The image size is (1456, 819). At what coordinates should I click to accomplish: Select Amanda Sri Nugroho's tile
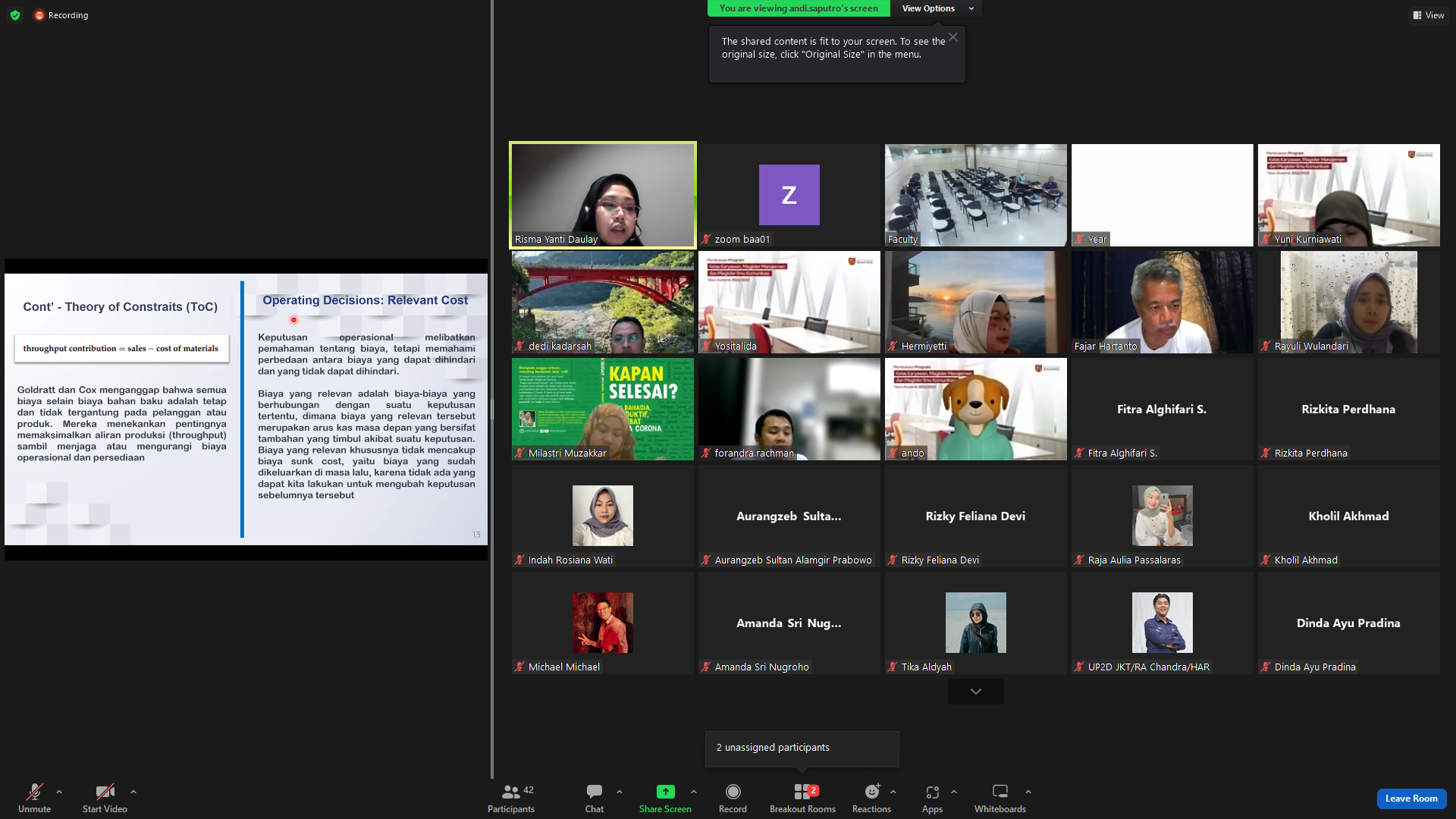click(x=789, y=623)
